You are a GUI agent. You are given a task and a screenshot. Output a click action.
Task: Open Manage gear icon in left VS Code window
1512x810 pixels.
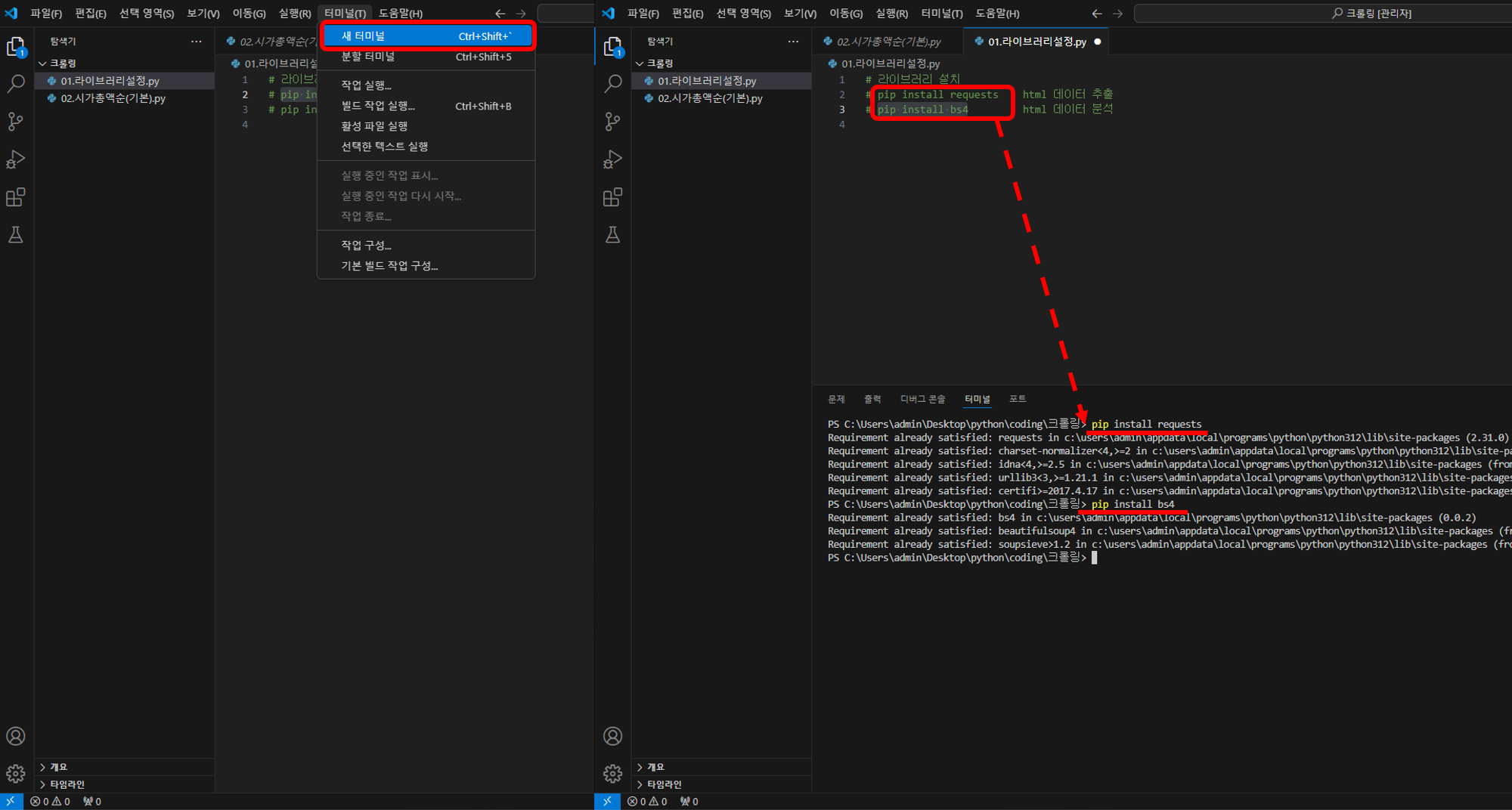coord(16,773)
